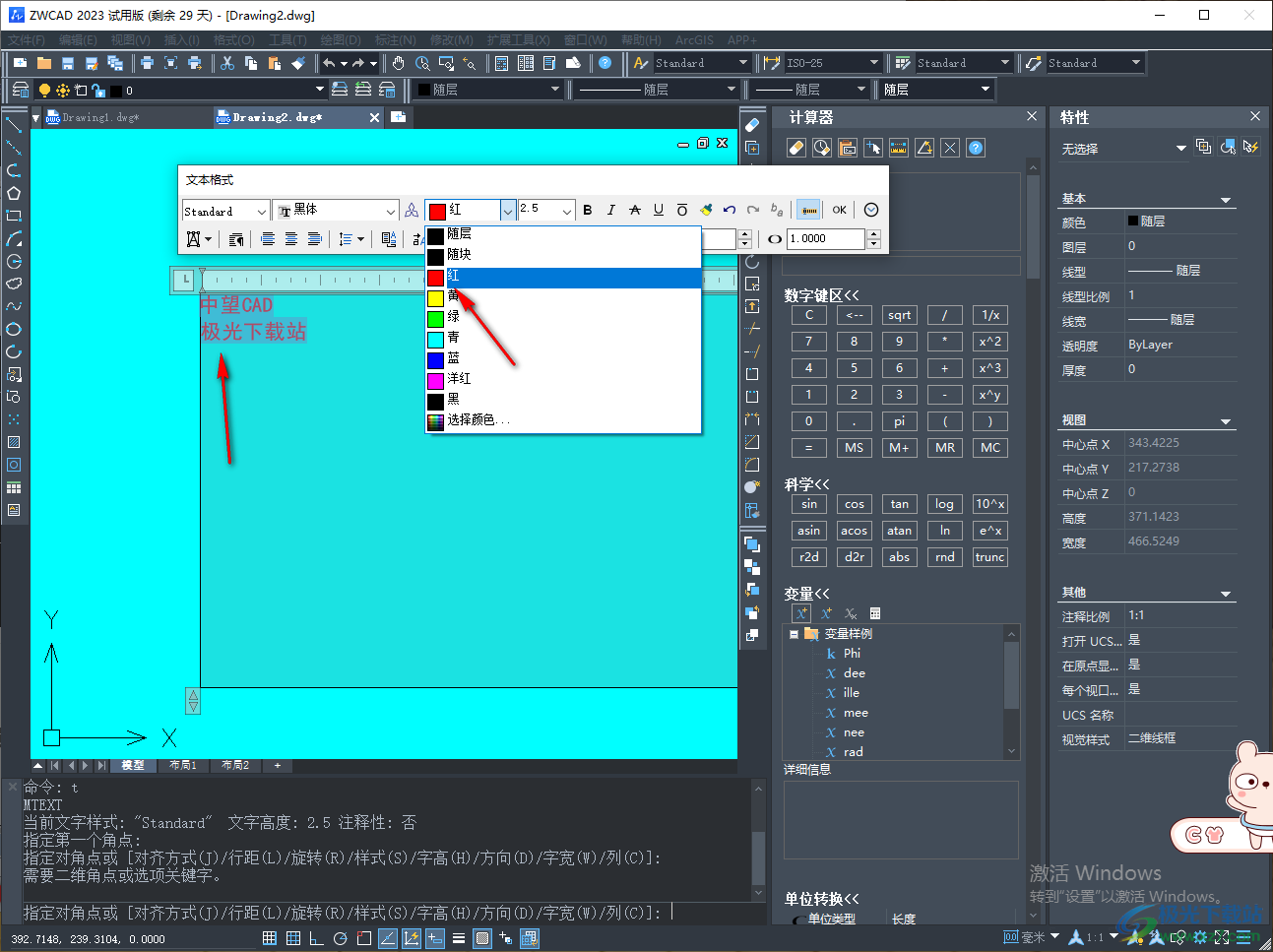The width and height of the screenshot is (1273, 952).
Task: Click the log calculator button
Action: click(x=945, y=504)
